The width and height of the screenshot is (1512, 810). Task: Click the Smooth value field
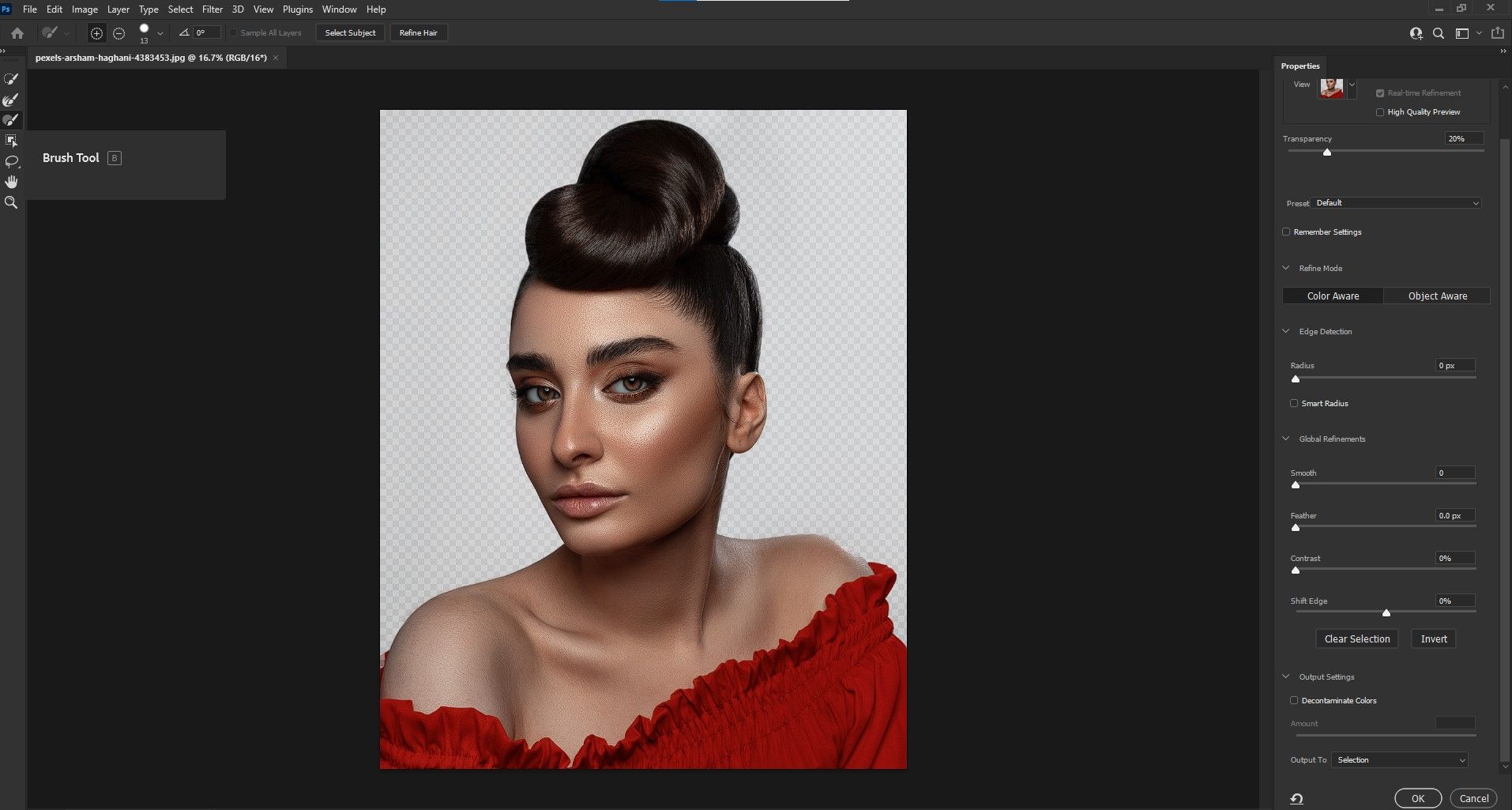click(x=1455, y=473)
